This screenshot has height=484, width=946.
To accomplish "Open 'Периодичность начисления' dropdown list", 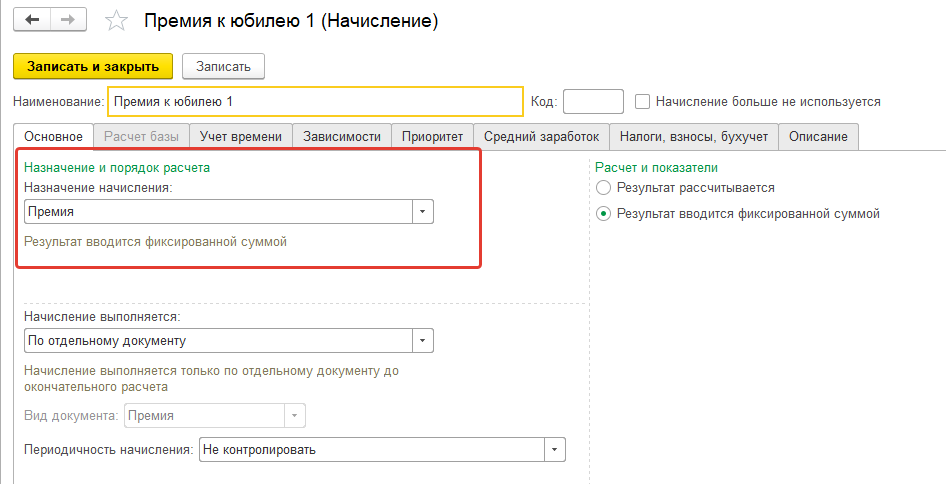I will point(555,449).
